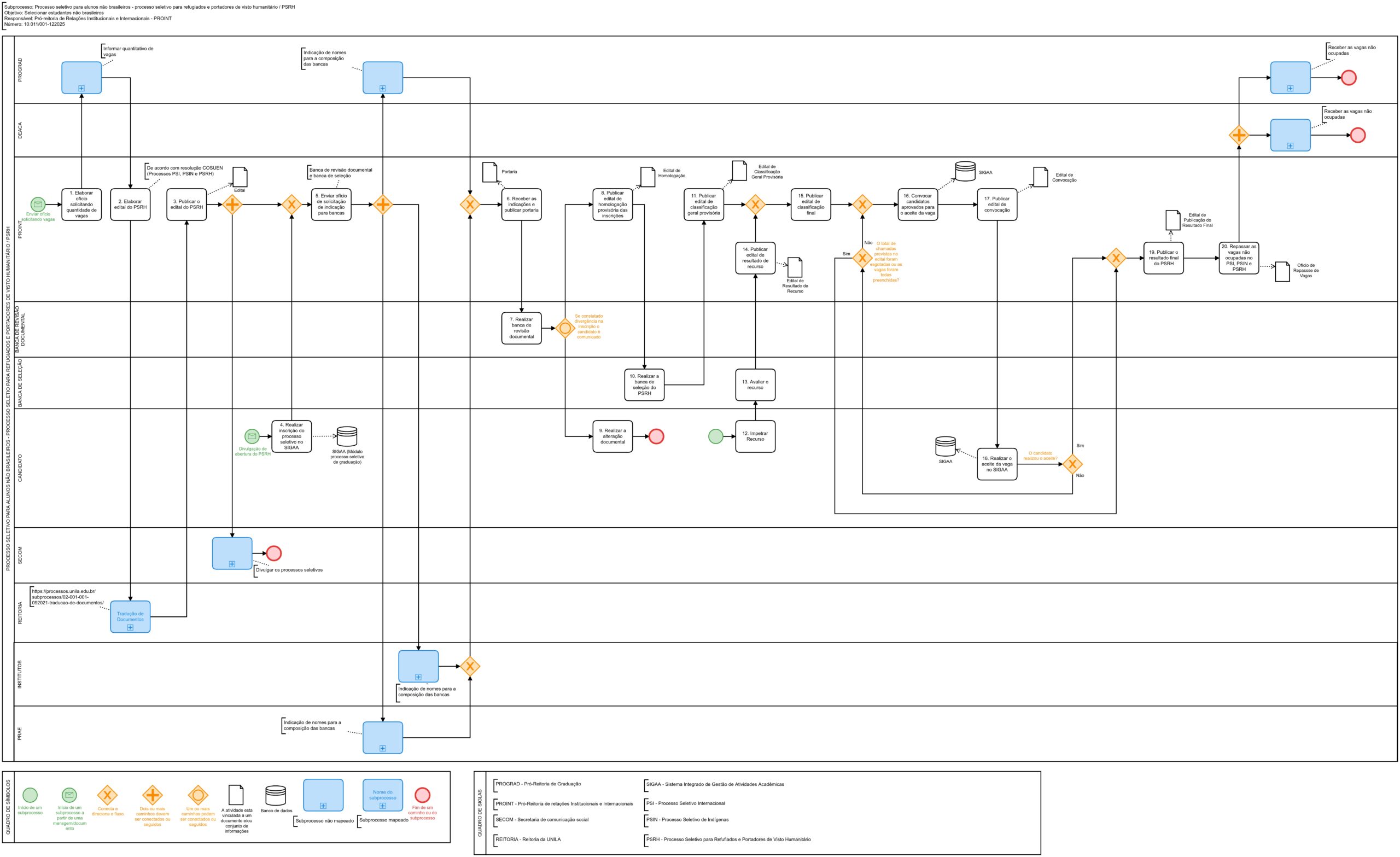Image resolution: width=1400 pixels, height=857 pixels.
Task: Click task '13. Avaliar o recurso'
Action: pyautogui.click(x=755, y=384)
